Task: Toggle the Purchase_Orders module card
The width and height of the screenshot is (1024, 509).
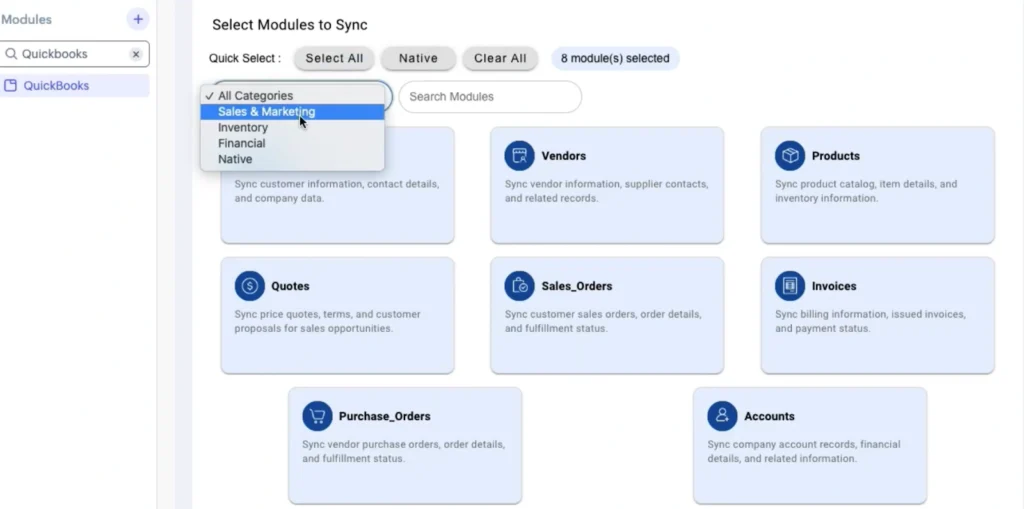Action: [x=405, y=445]
